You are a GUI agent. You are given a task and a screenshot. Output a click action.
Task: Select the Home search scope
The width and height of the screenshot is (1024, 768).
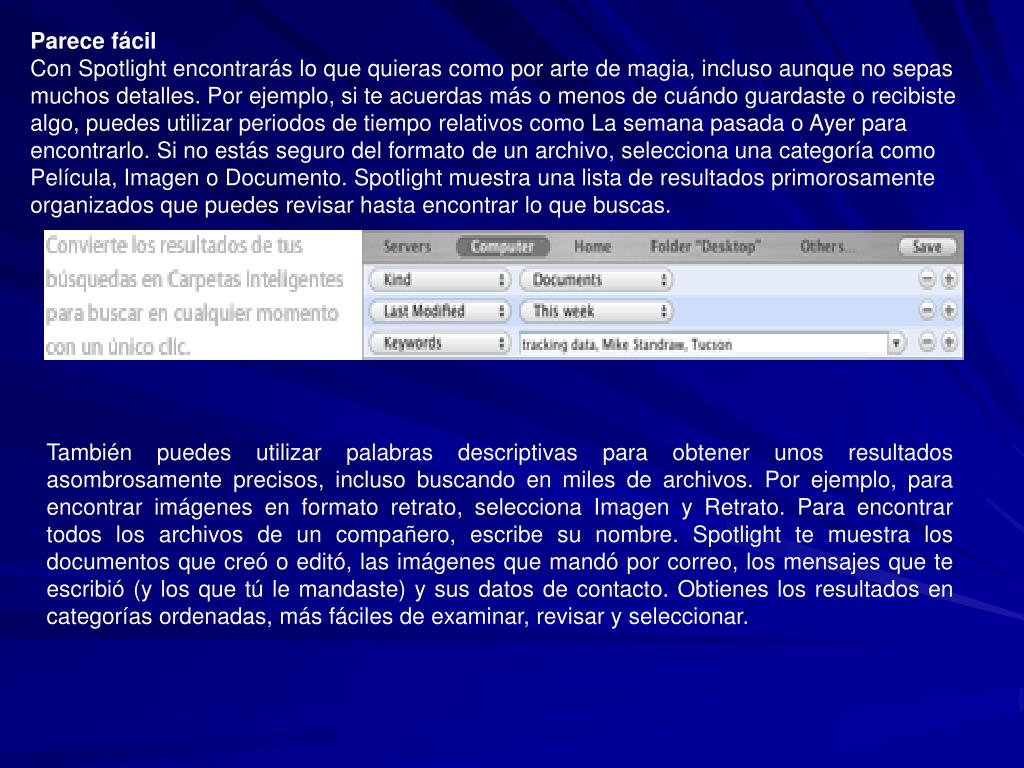coord(592,246)
